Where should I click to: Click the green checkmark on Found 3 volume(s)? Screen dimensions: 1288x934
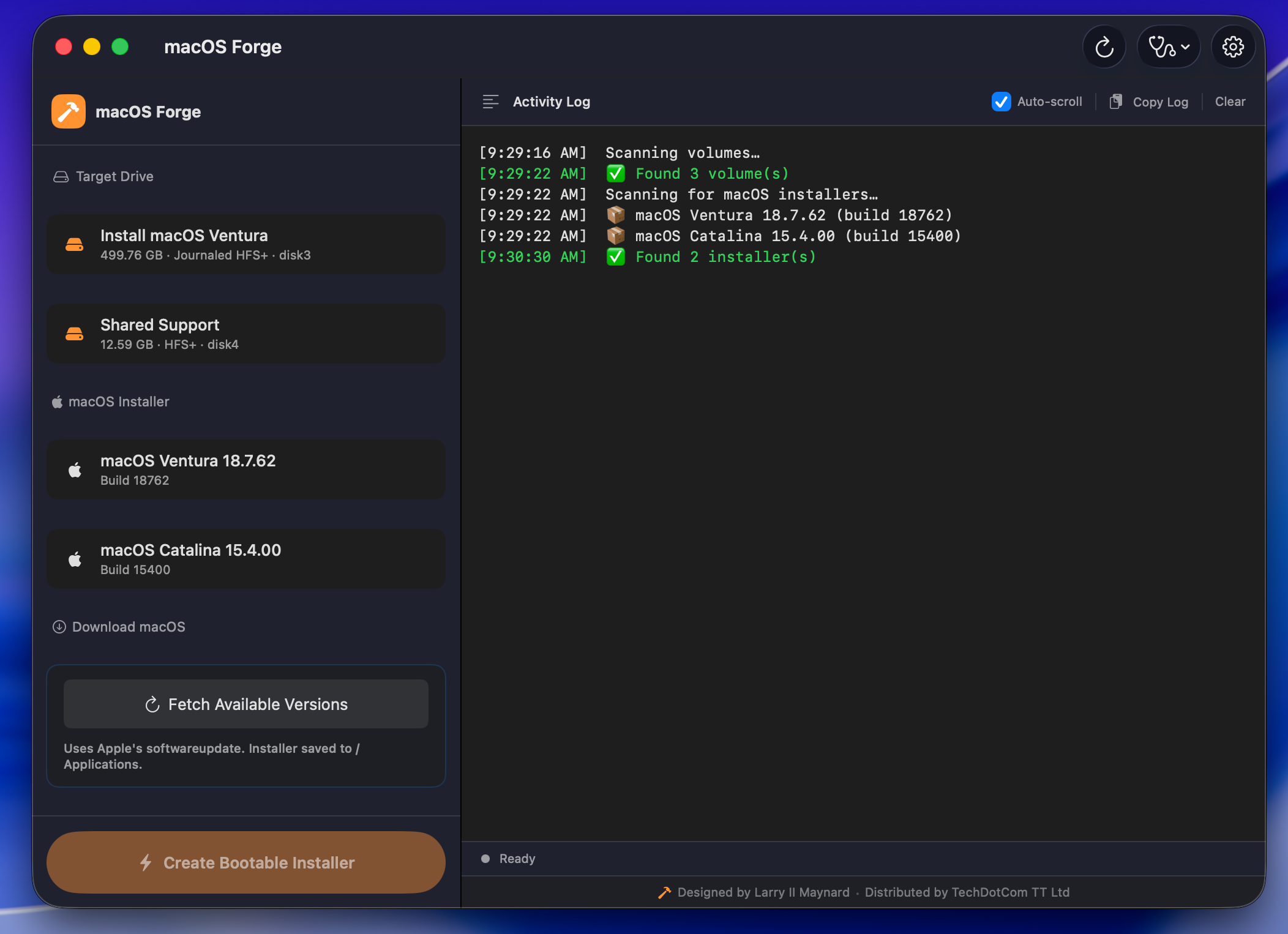pyautogui.click(x=615, y=174)
